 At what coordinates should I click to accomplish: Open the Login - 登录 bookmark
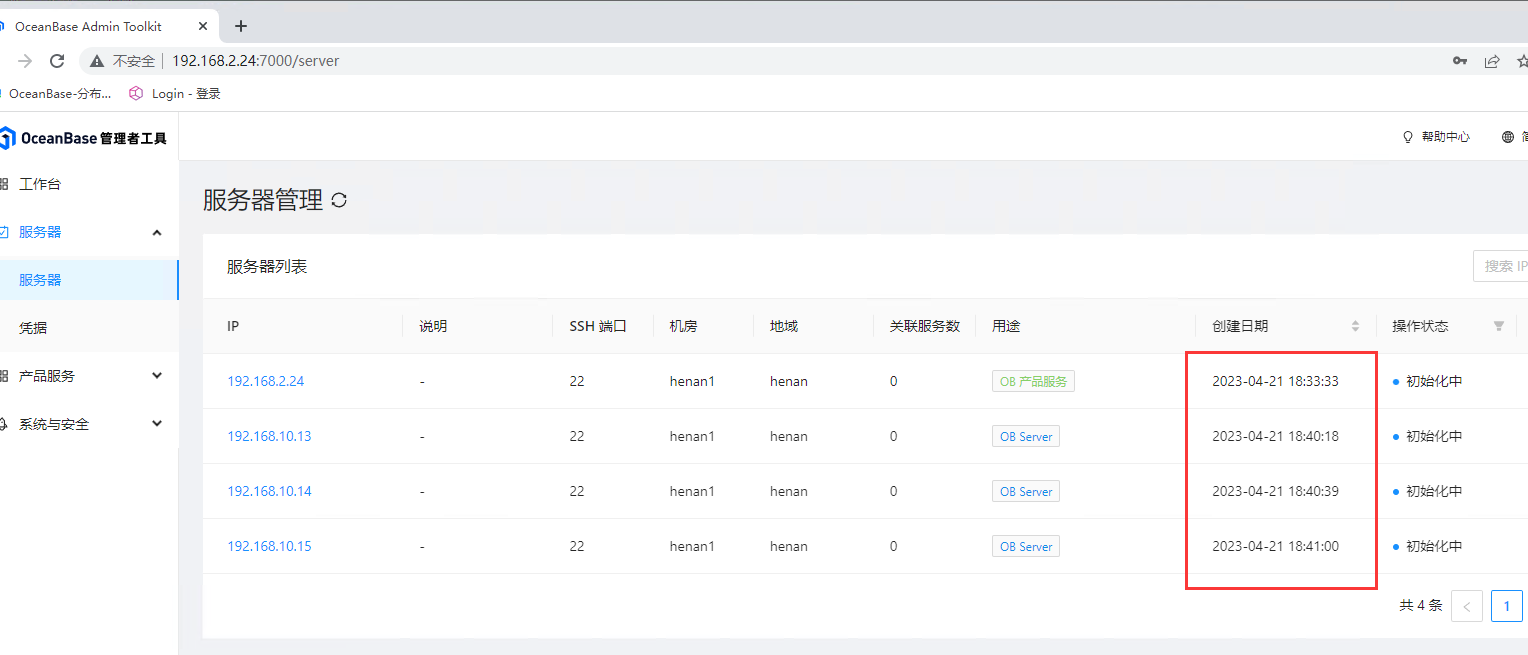(x=175, y=93)
